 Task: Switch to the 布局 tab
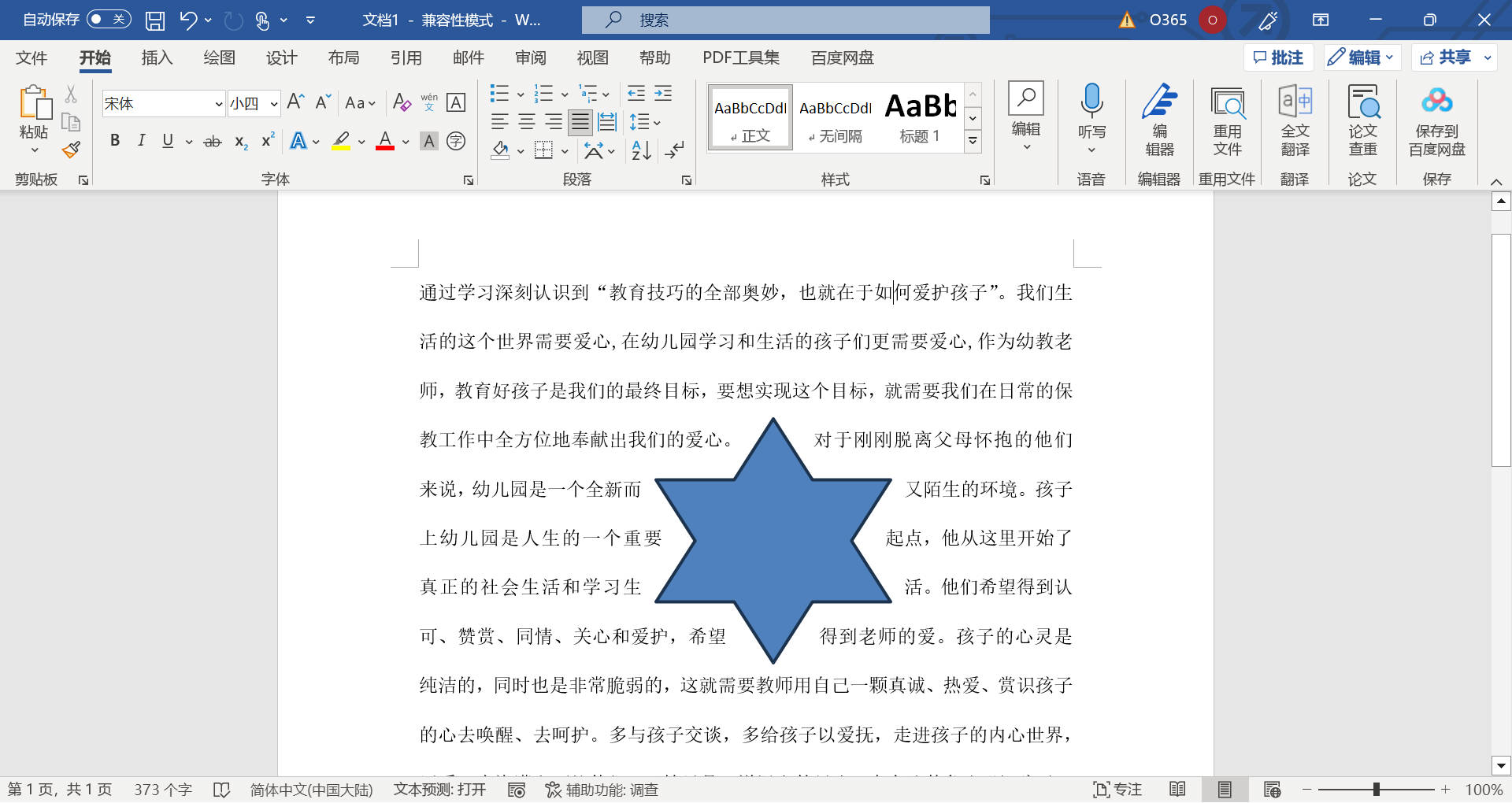click(x=343, y=57)
